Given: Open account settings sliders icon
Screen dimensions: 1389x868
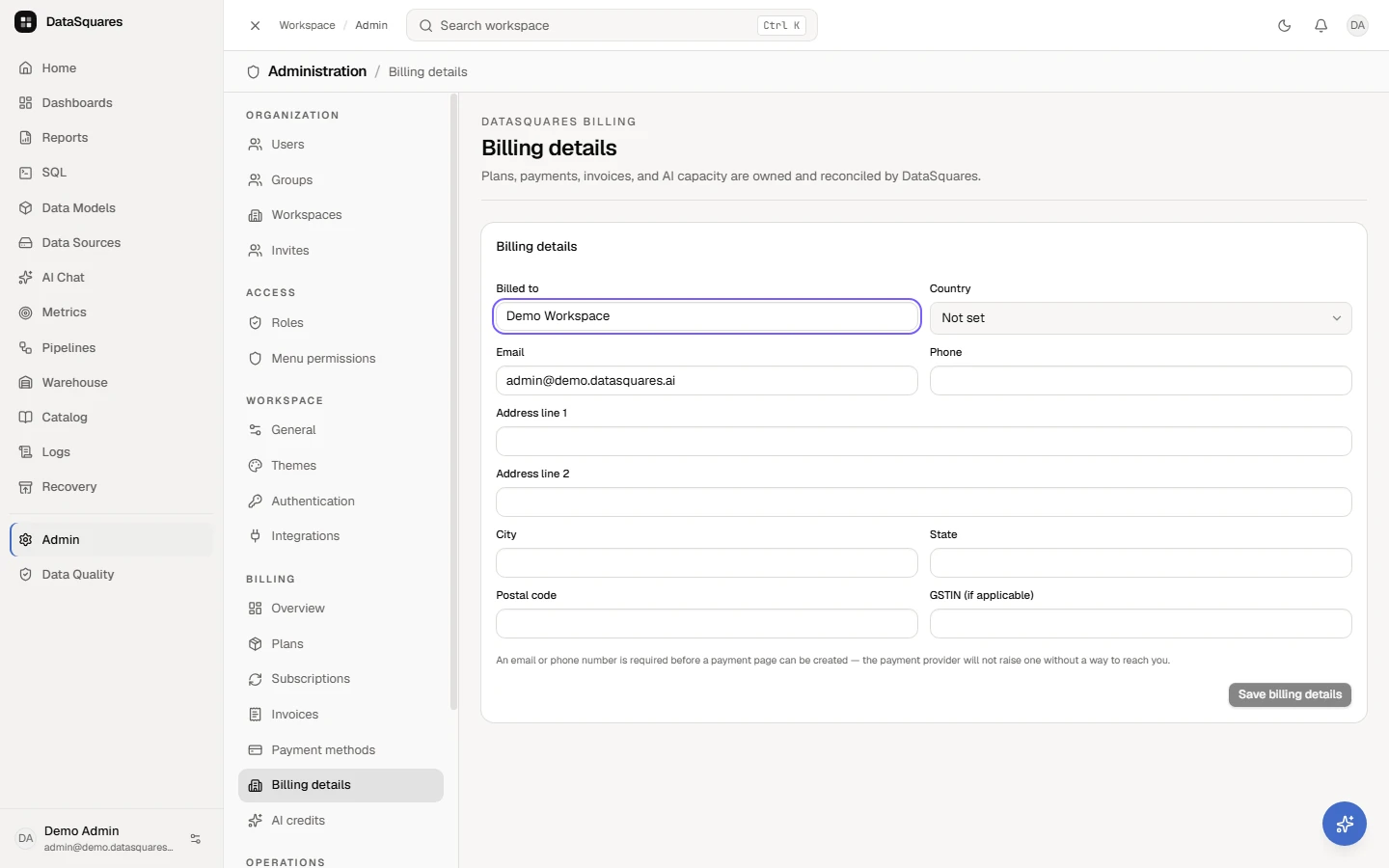Looking at the screenshot, I should [x=196, y=839].
